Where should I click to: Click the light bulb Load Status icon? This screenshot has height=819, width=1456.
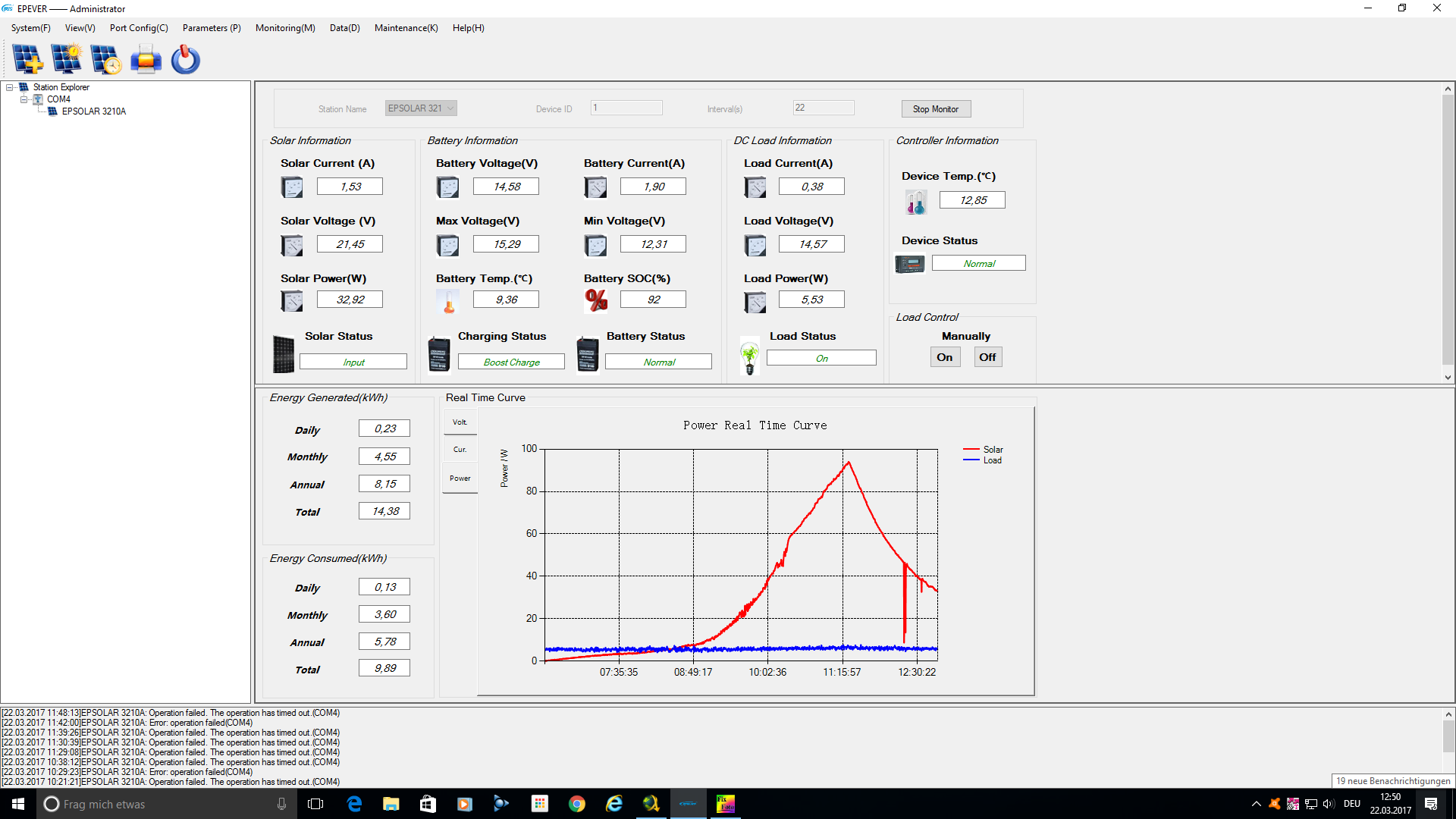click(x=750, y=356)
